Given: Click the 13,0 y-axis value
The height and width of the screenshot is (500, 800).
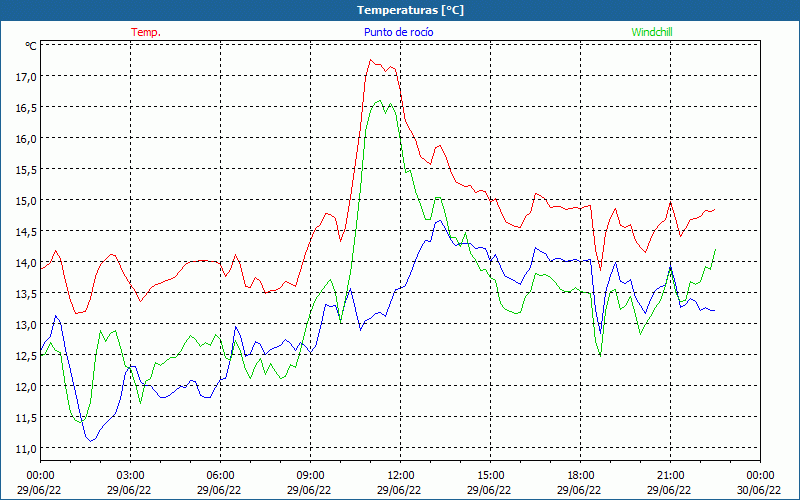Looking at the screenshot, I should (26, 324).
